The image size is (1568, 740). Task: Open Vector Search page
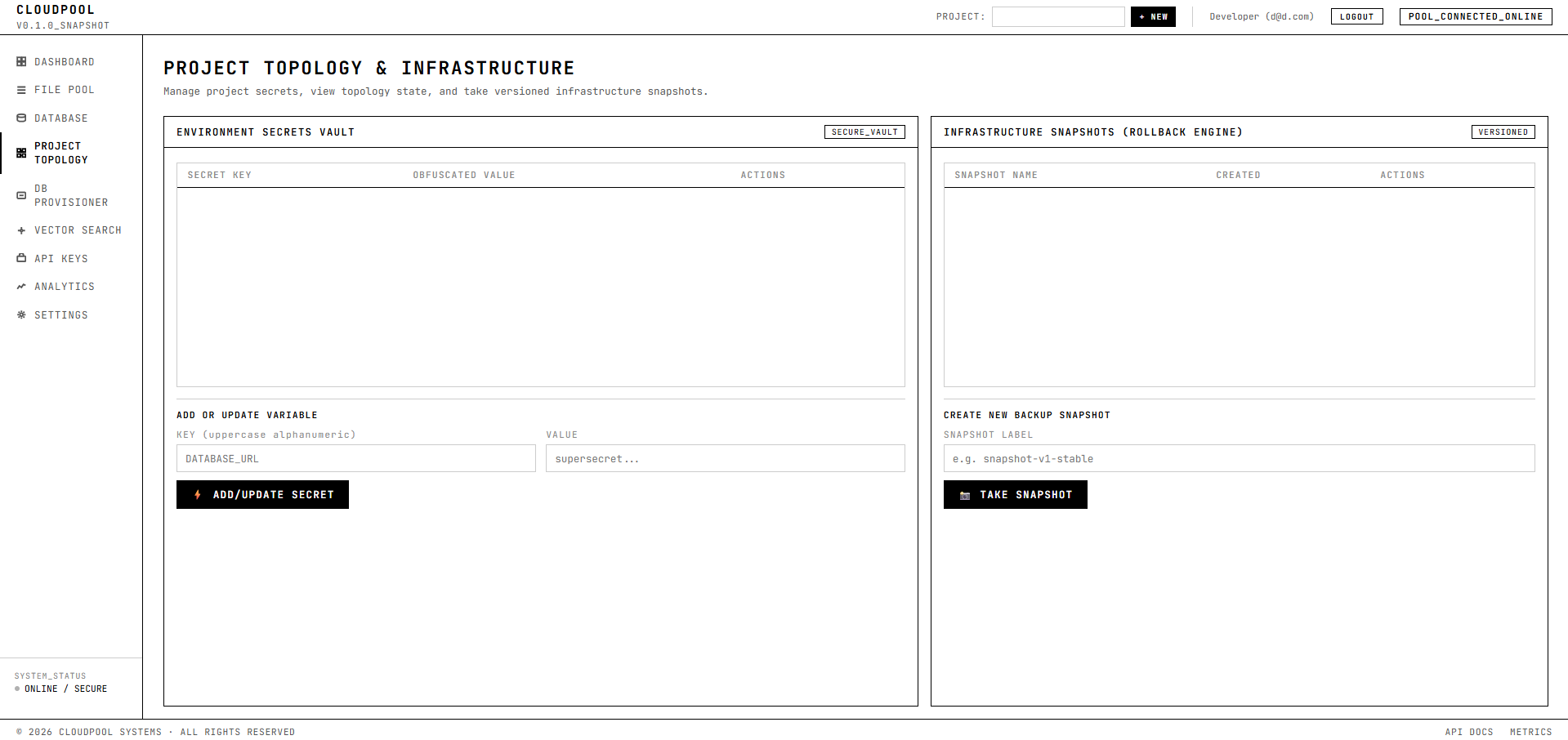click(x=71, y=230)
